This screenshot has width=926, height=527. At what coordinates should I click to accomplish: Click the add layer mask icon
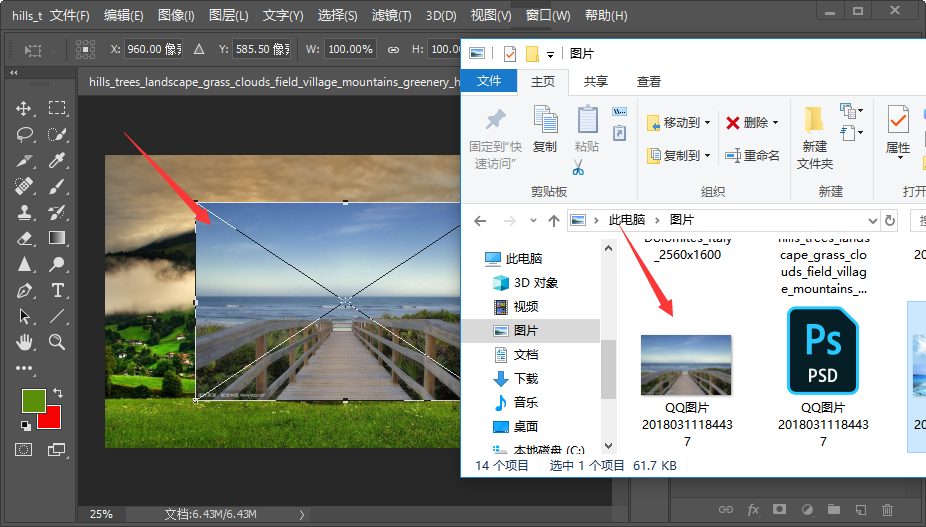[x=780, y=509]
